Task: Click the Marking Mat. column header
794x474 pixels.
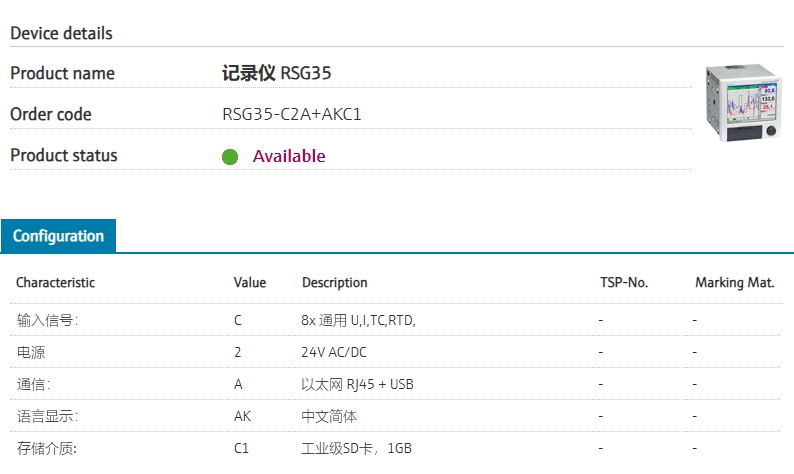Action: 735,282
